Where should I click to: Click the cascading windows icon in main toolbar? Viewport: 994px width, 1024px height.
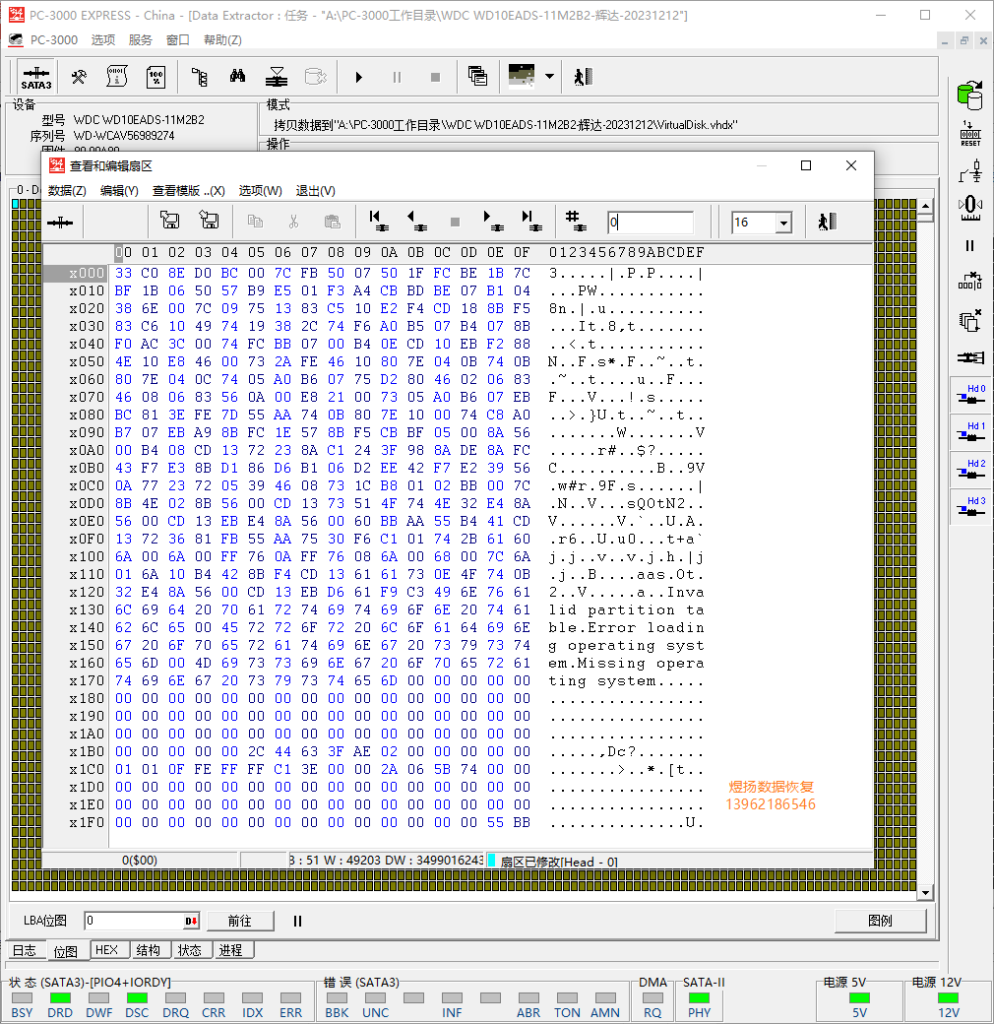pos(477,76)
